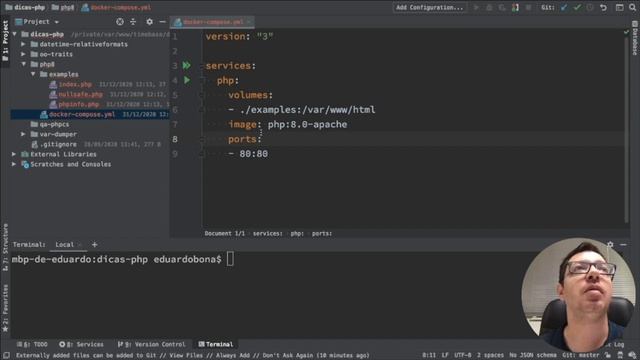Click the Git commit green checkmark
The width and height of the screenshot is (640, 360).
[x=577, y=7]
